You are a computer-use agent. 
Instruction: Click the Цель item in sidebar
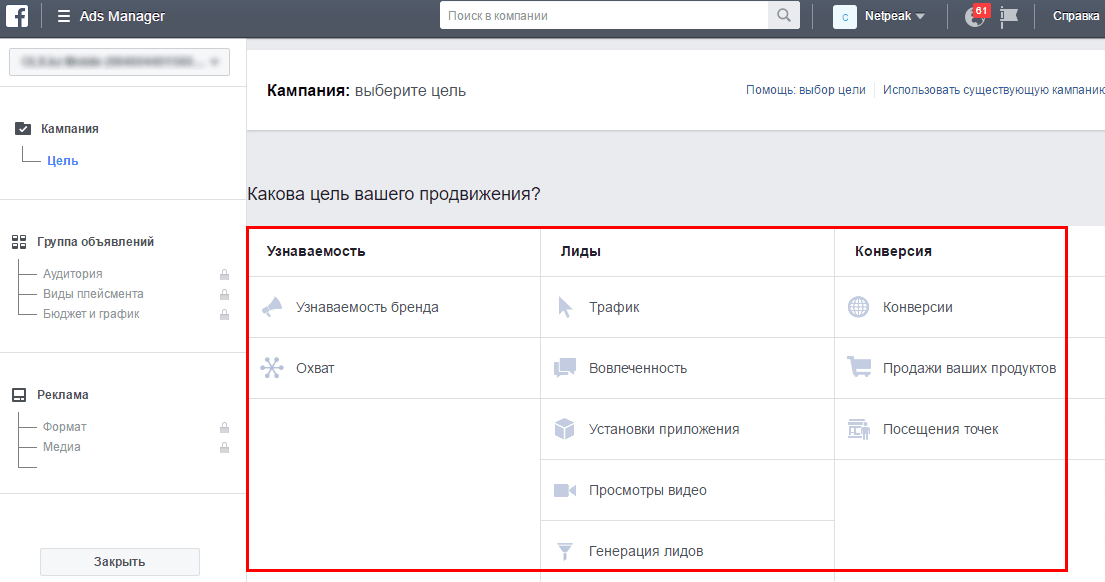coord(62,160)
